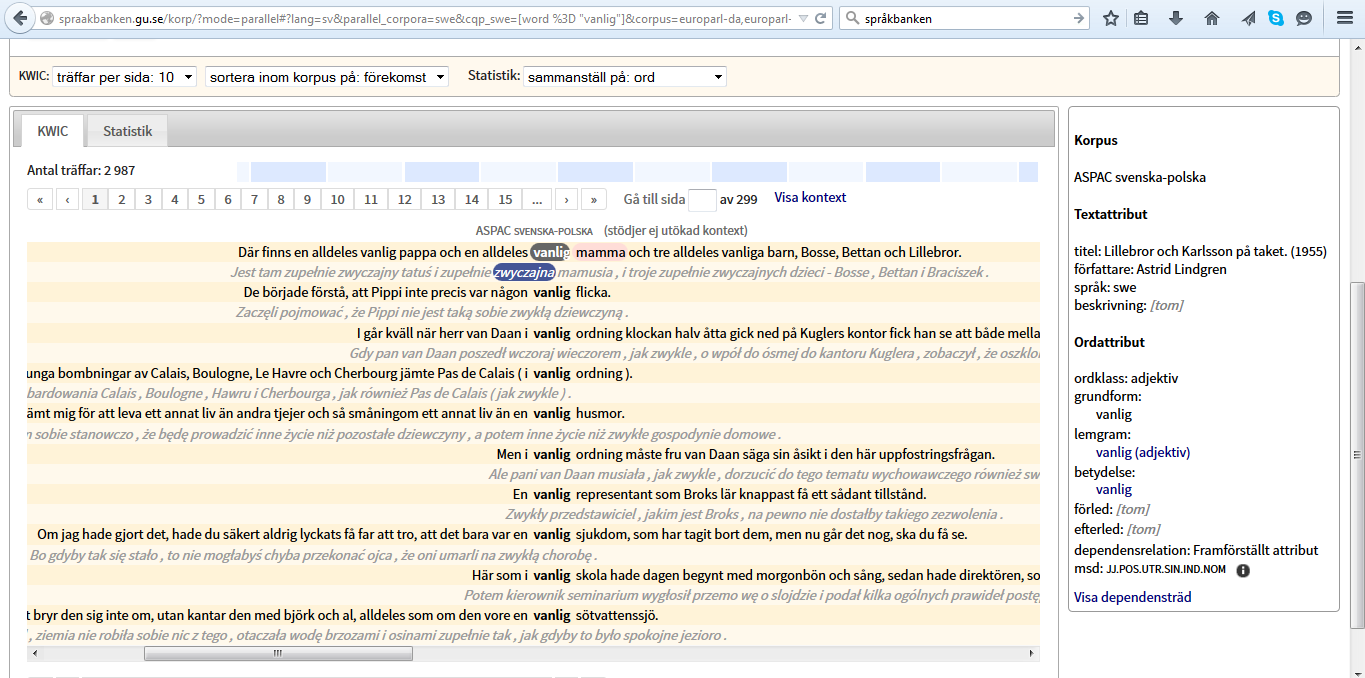This screenshot has width=1365, height=678.
Task: Click 'vanlig' before 'husmor.'
Action: 552,413
